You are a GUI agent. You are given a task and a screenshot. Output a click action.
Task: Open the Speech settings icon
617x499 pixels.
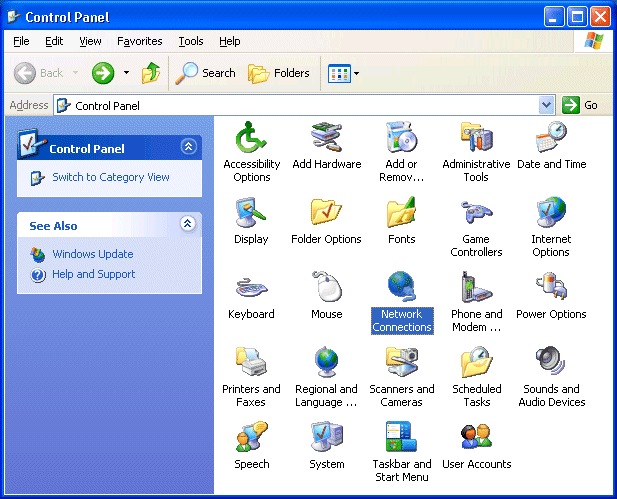[x=251, y=438]
